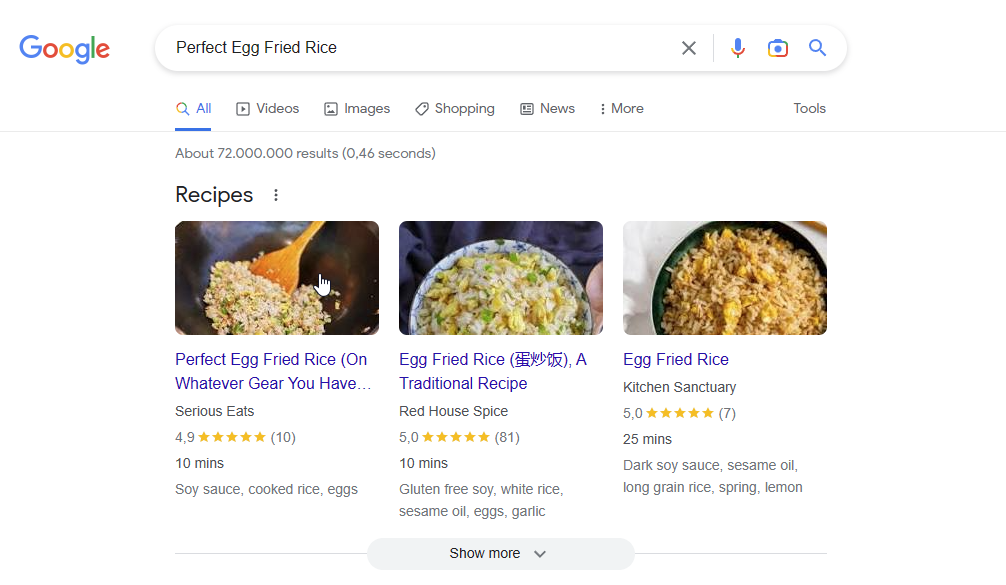Click into the search query field
The width and height of the screenshot is (1006, 585).
[x=420, y=48]
